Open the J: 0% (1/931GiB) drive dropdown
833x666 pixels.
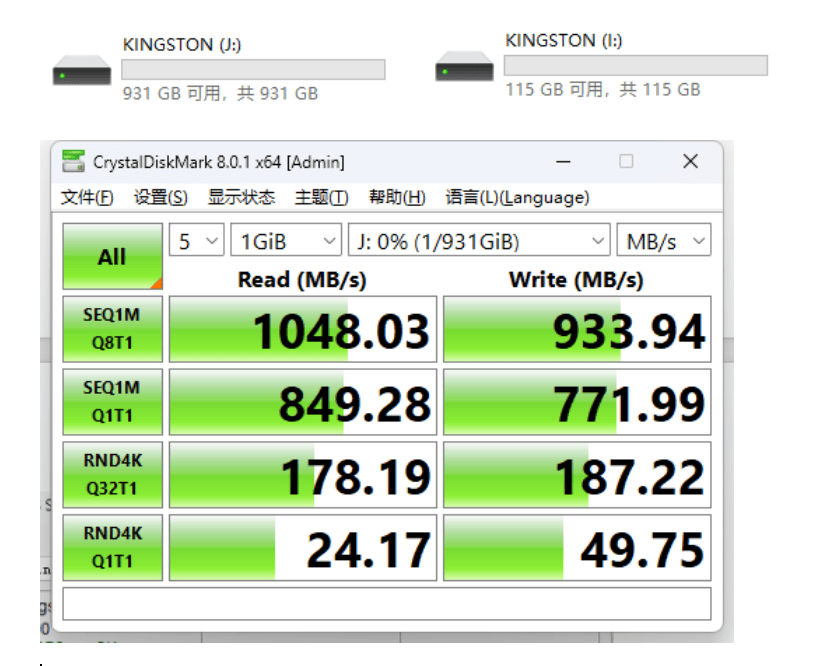click(479, 240)
